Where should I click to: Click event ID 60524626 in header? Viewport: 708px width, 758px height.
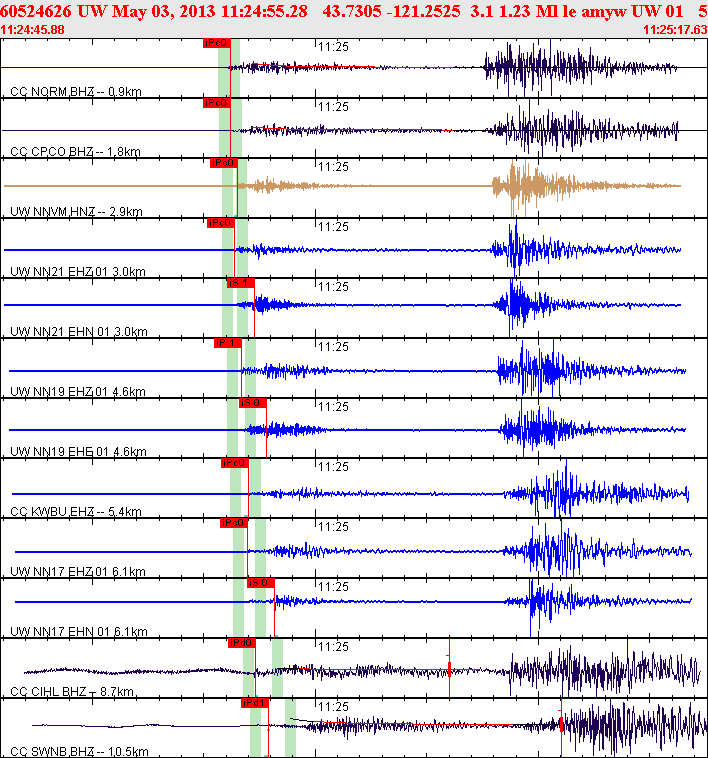click(36, 11)
